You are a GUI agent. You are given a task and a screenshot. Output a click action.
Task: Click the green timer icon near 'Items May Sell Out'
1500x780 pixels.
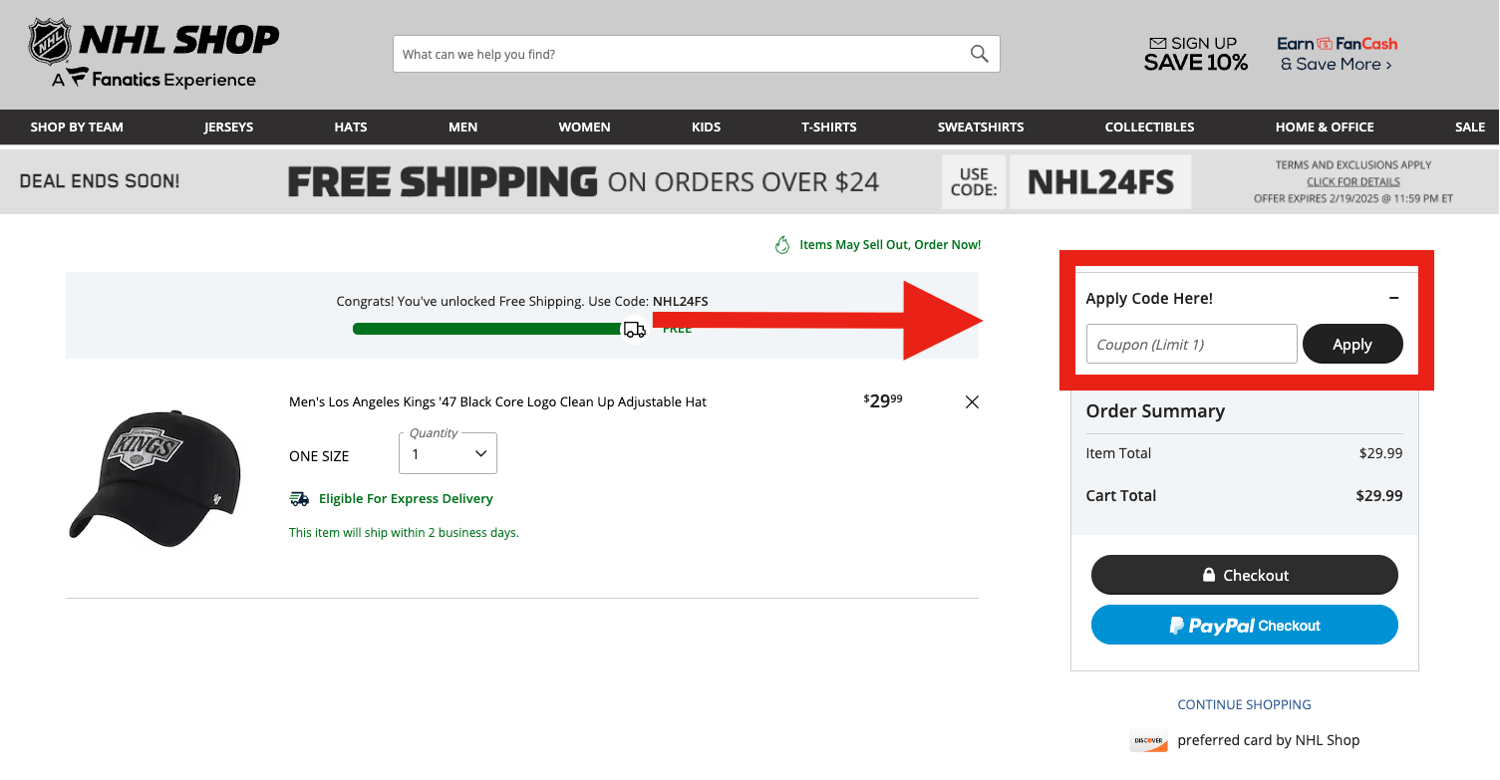782,244
